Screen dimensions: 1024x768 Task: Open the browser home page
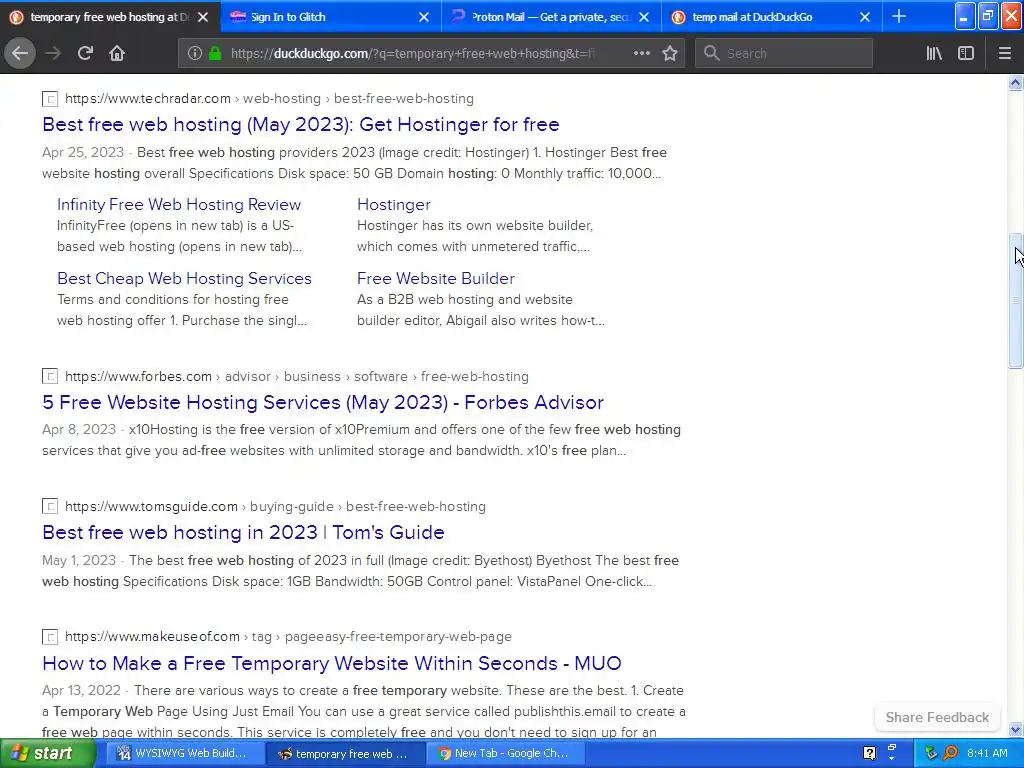117,53
